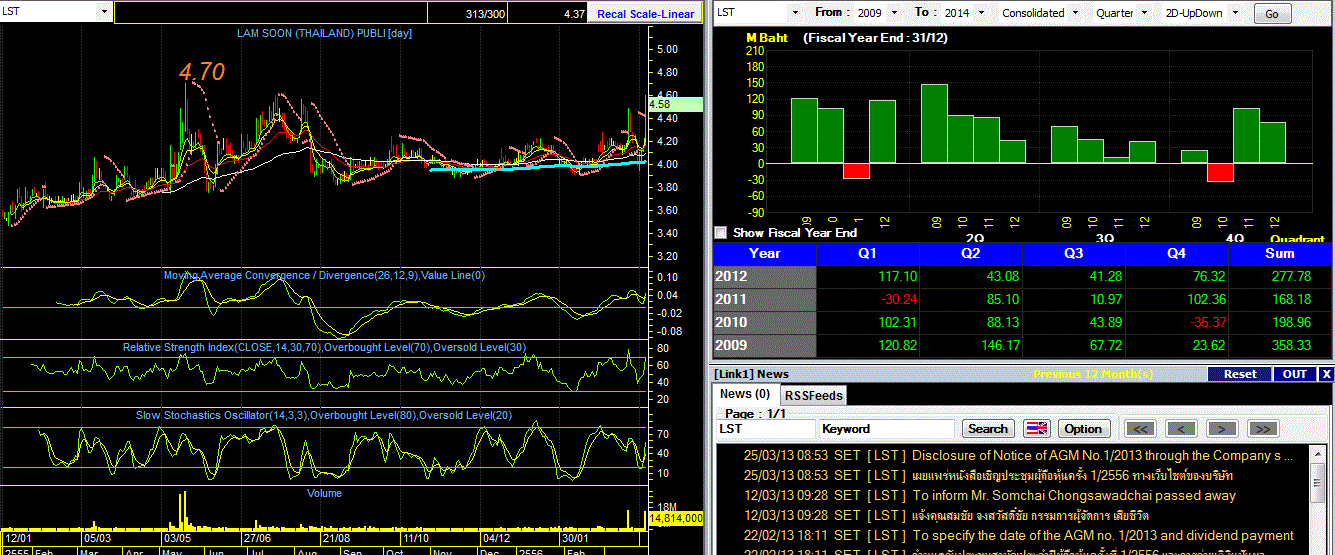Select the 2012 year row header
1335x555 pixels.
point(765,276)
